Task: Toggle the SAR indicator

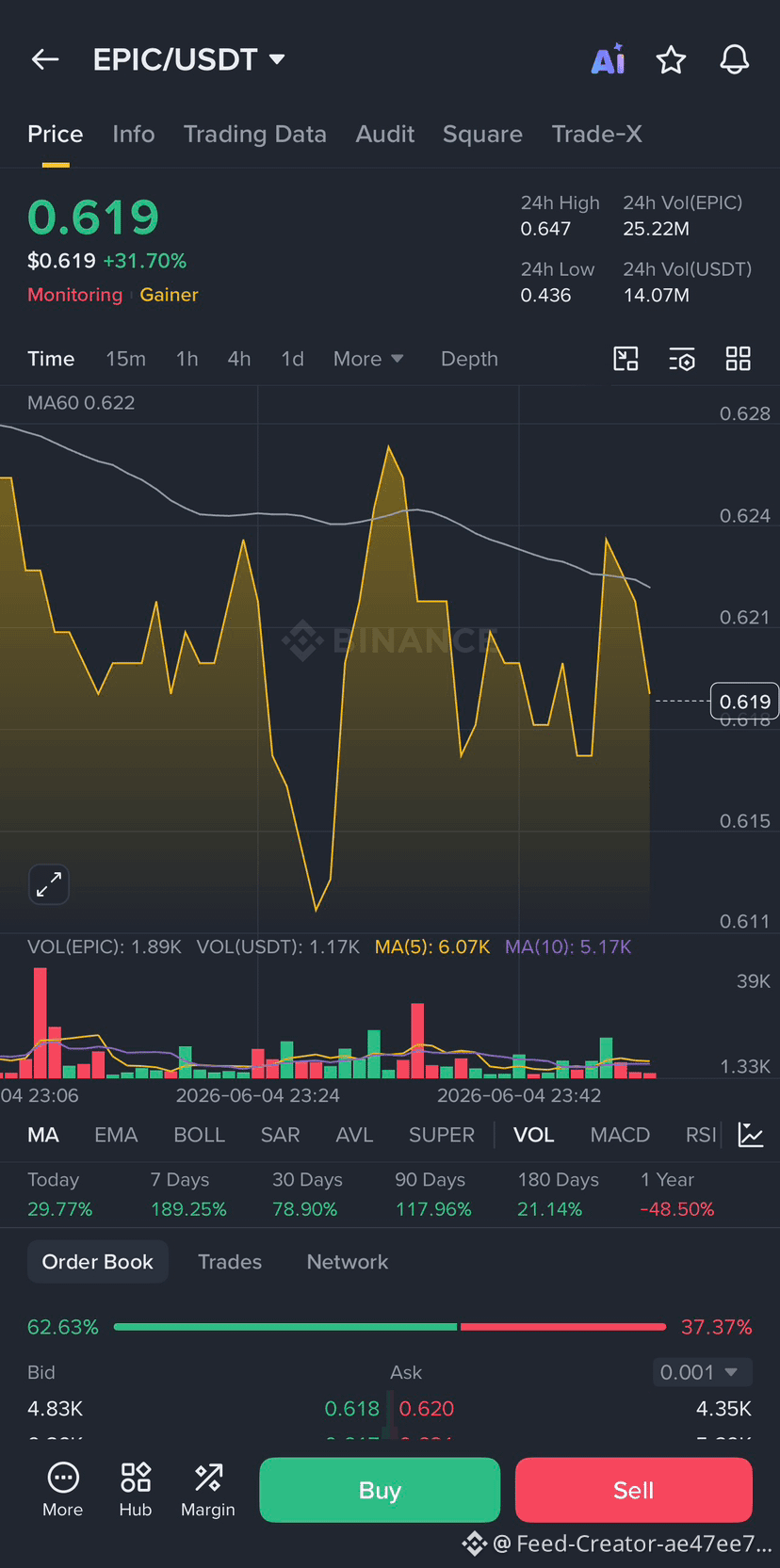Action: point(280,1135)
